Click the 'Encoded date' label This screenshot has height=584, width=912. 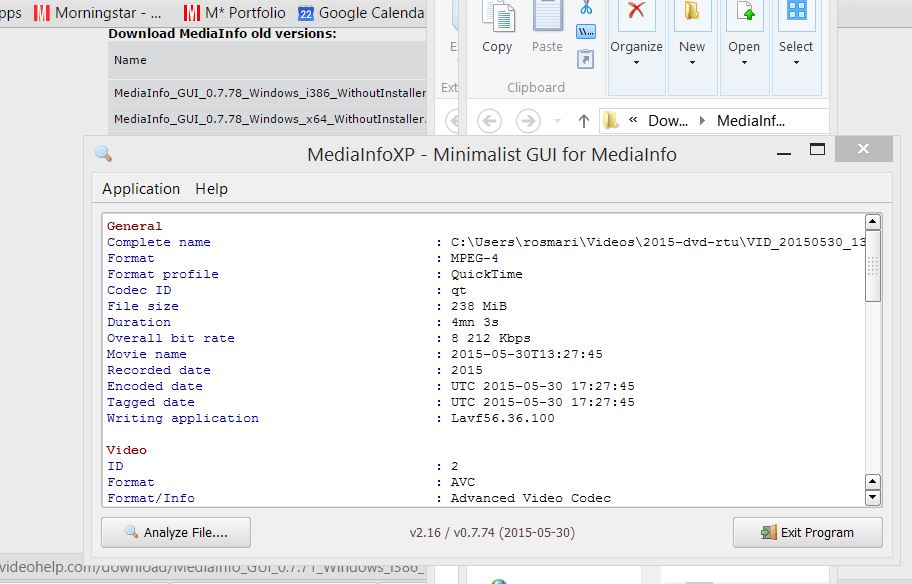[x=155, y=386]
